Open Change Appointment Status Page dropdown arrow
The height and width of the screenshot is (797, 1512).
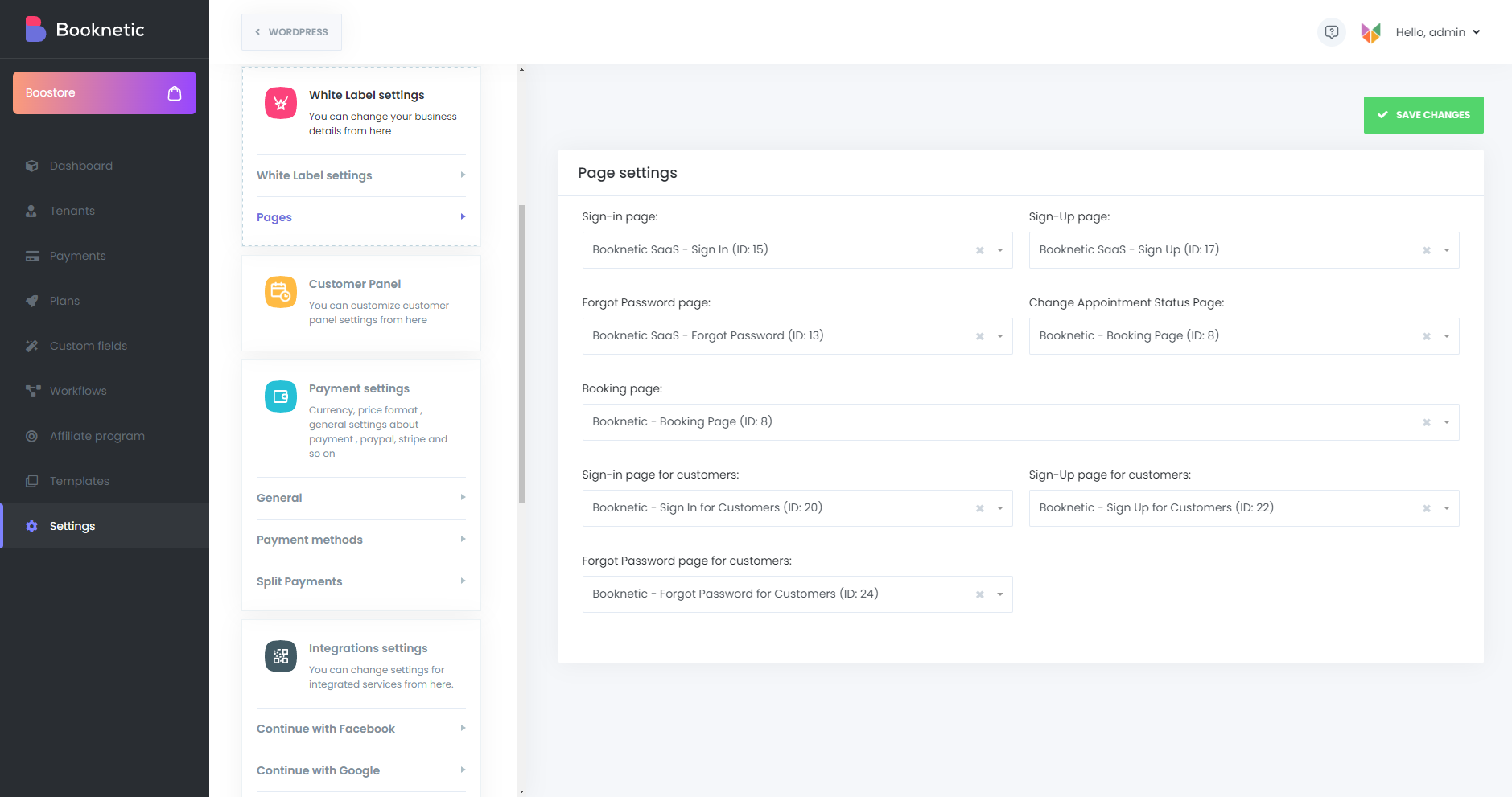pos(1447,336)
